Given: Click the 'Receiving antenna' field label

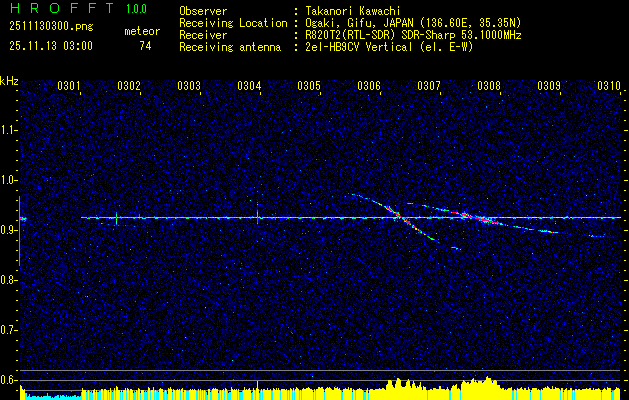Looking at the screenshot, I should 230,47.
